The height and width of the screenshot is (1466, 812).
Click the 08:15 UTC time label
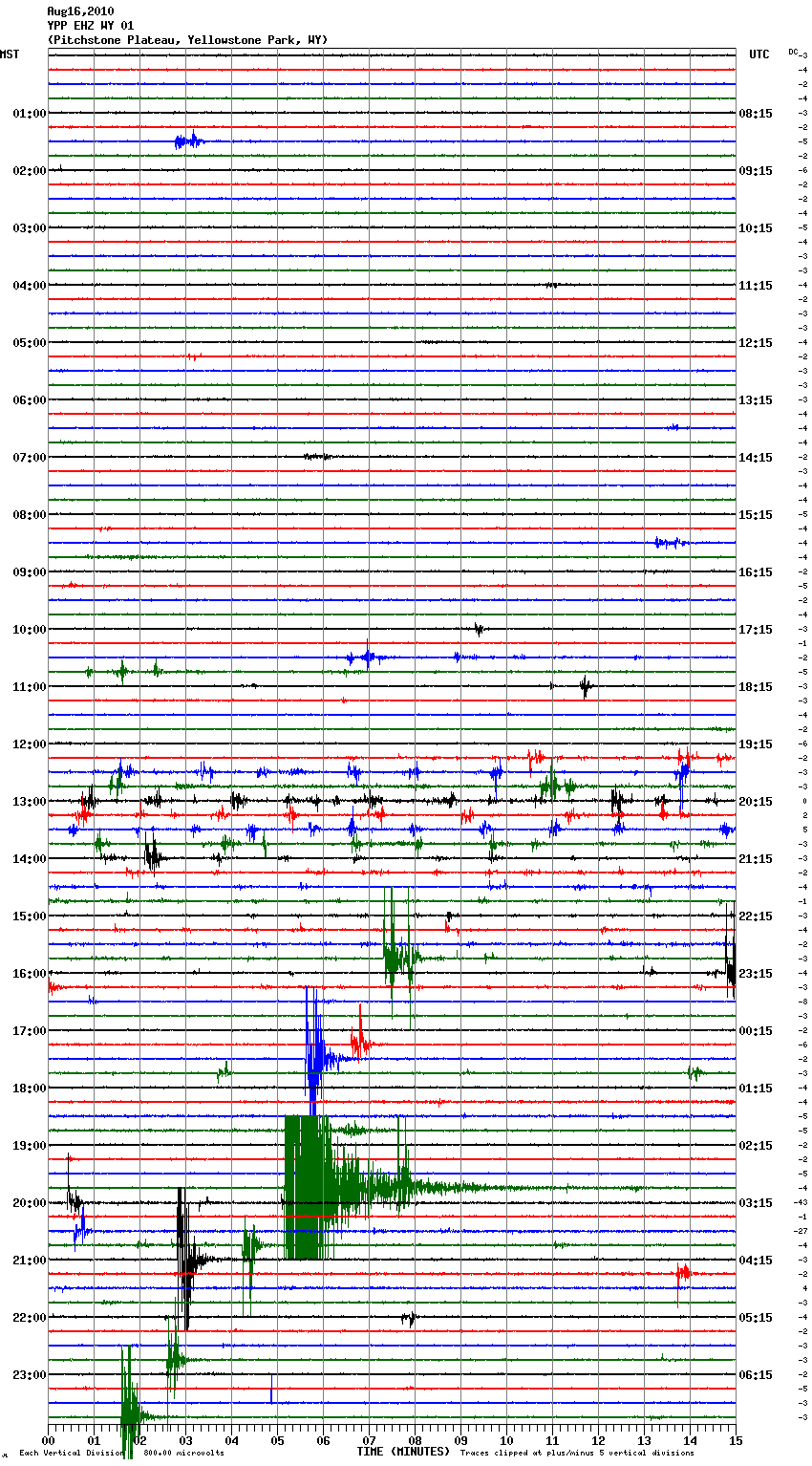pos(756,114)
